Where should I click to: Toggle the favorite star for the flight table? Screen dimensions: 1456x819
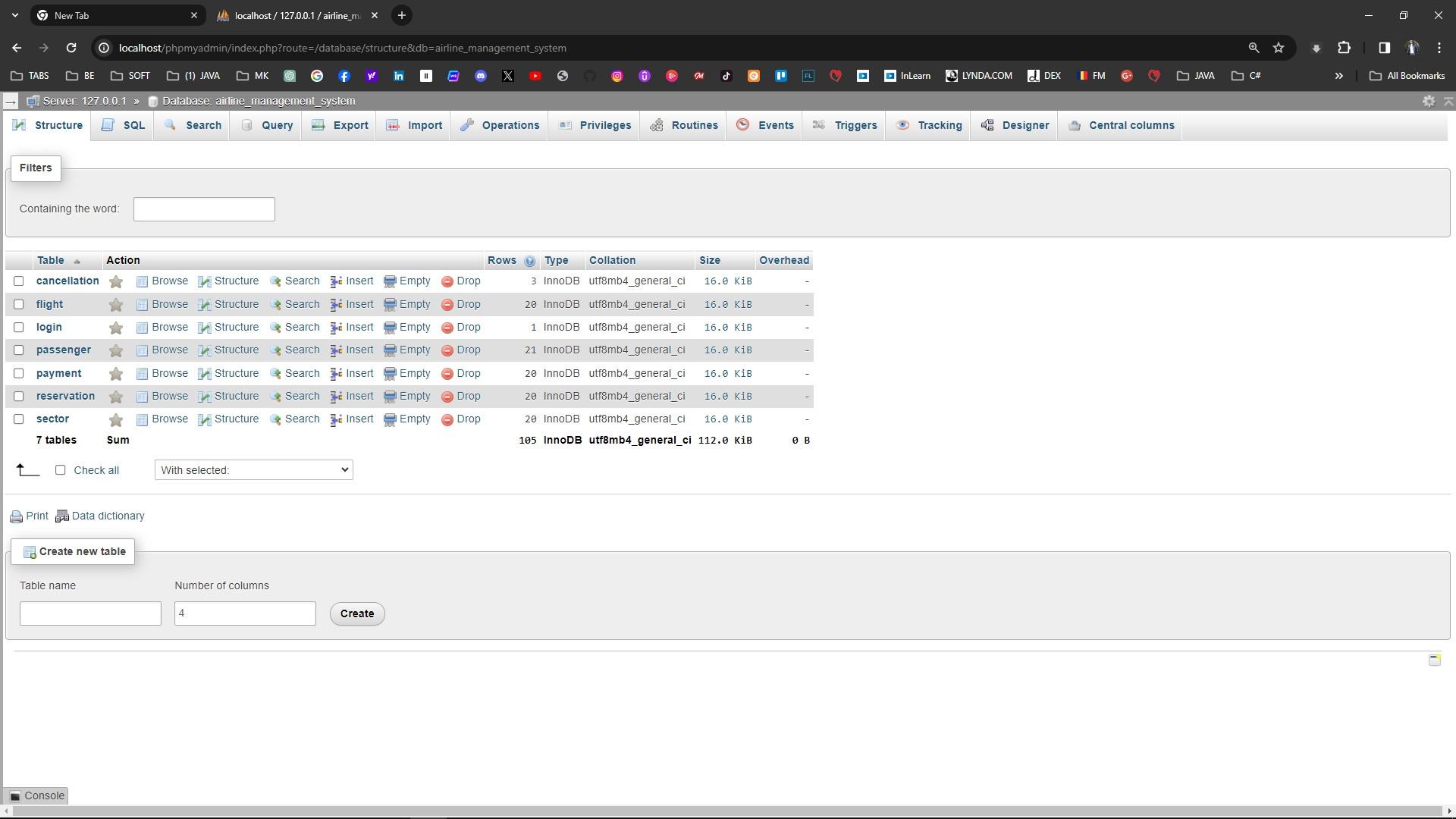pyautogui.click(x=115, y=304)
